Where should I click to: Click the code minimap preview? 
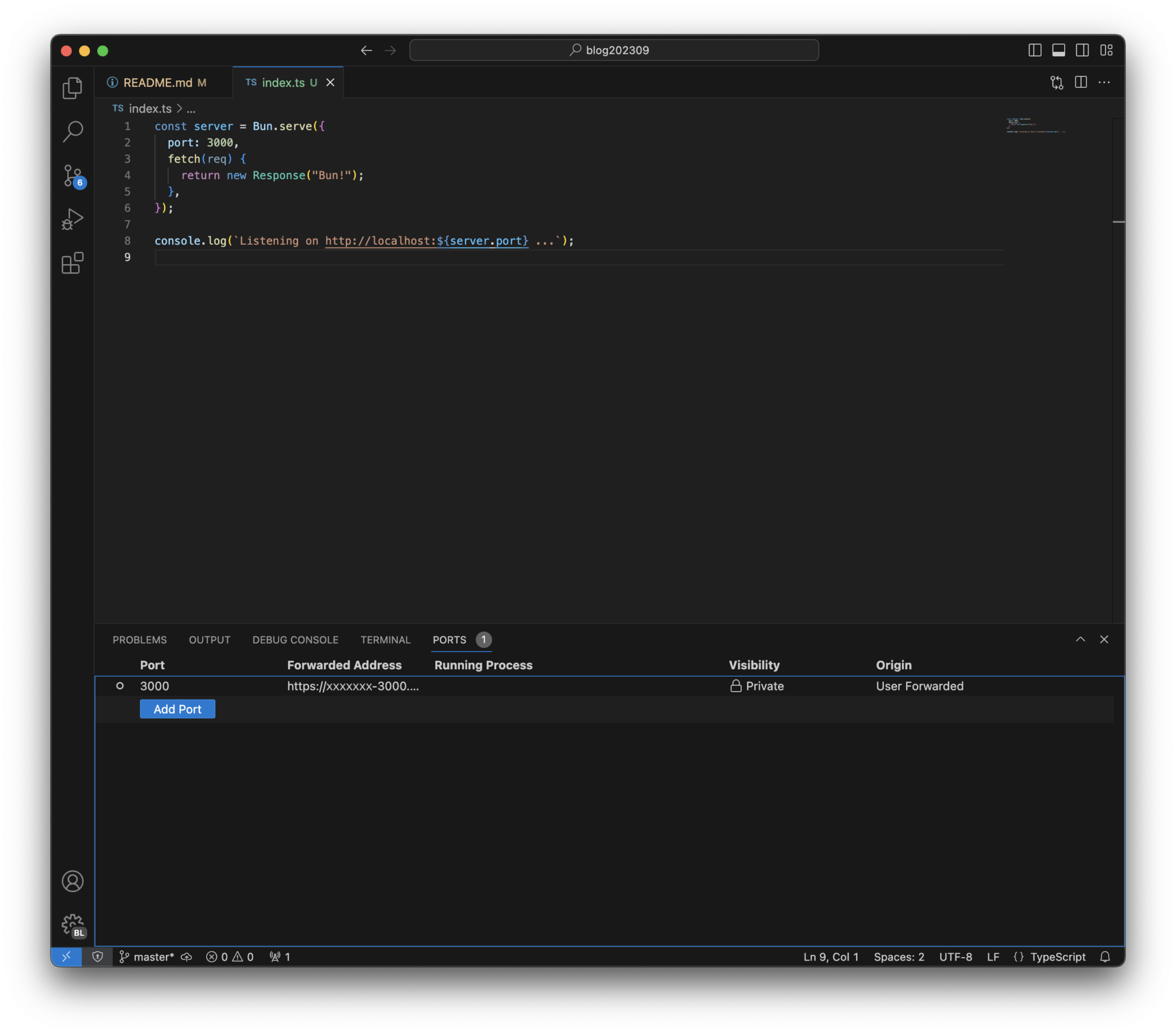tap(1036, 125)
